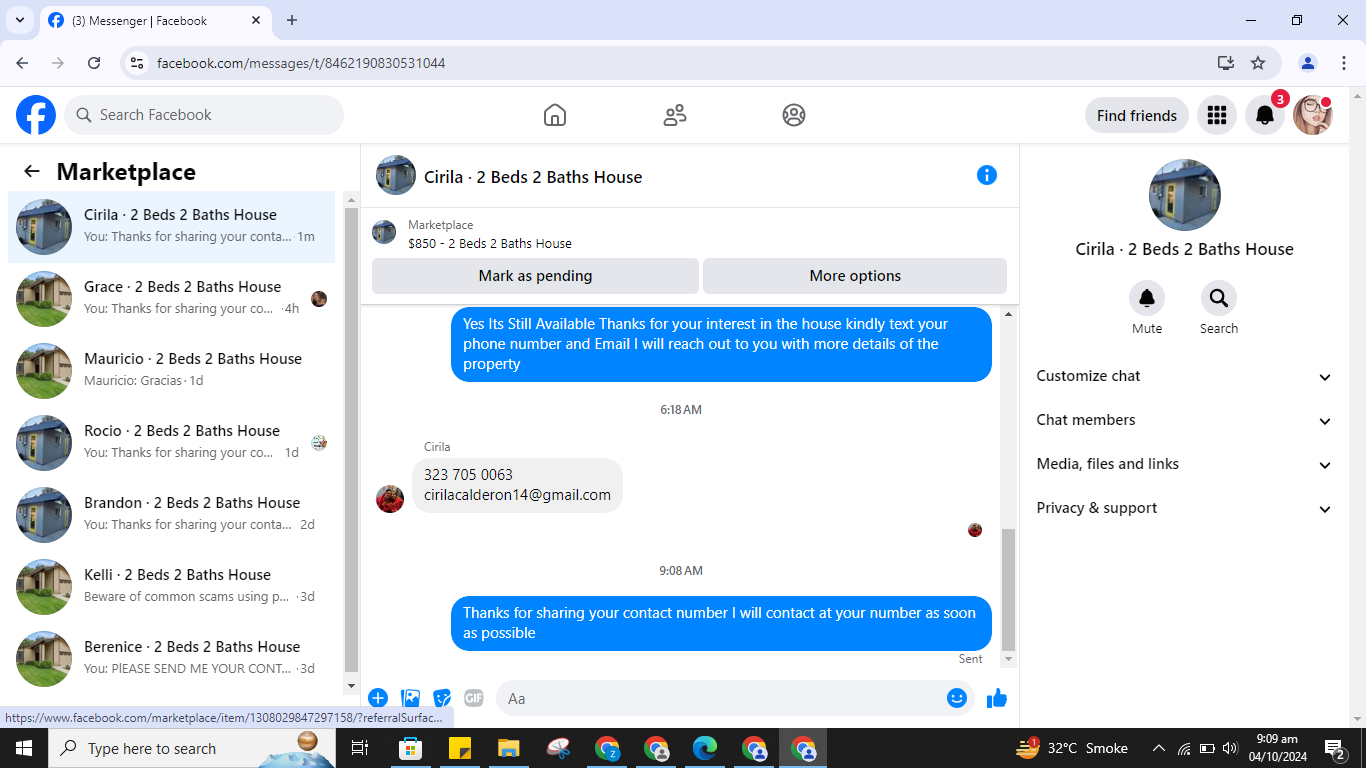Open the nine-dot Menu grid
This screenshot has width=1366, height=768.
click(1217, 115)
